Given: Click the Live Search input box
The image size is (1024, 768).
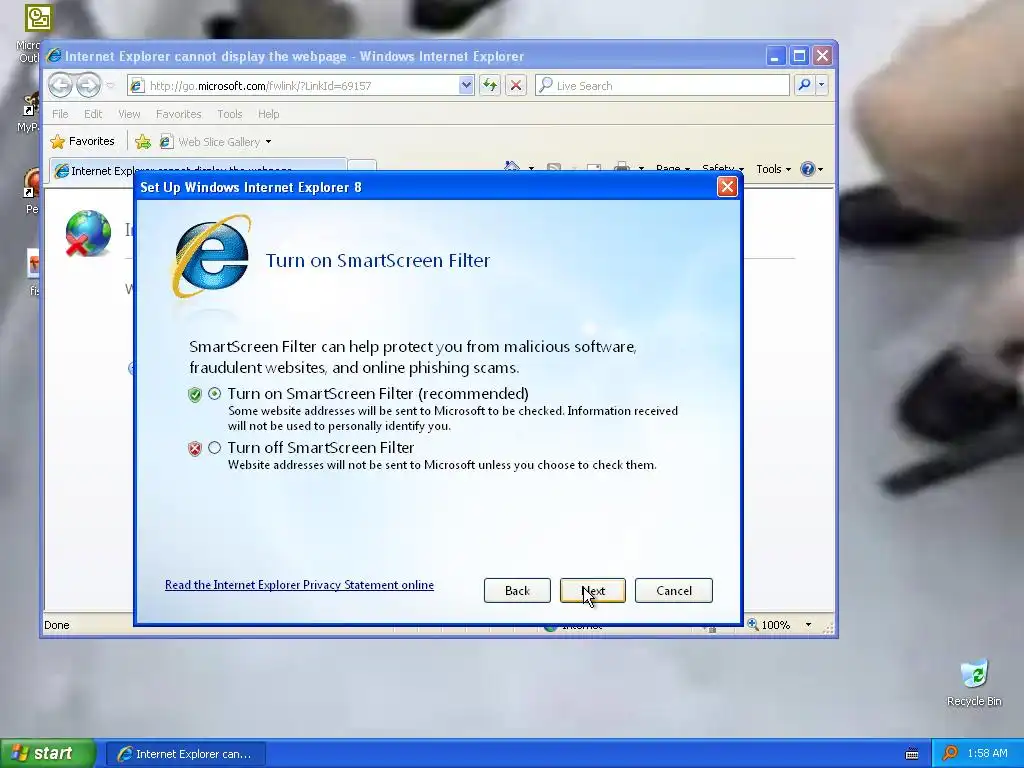Looking at the screenshot, I should pyautogui.click(x=662, y=86).
